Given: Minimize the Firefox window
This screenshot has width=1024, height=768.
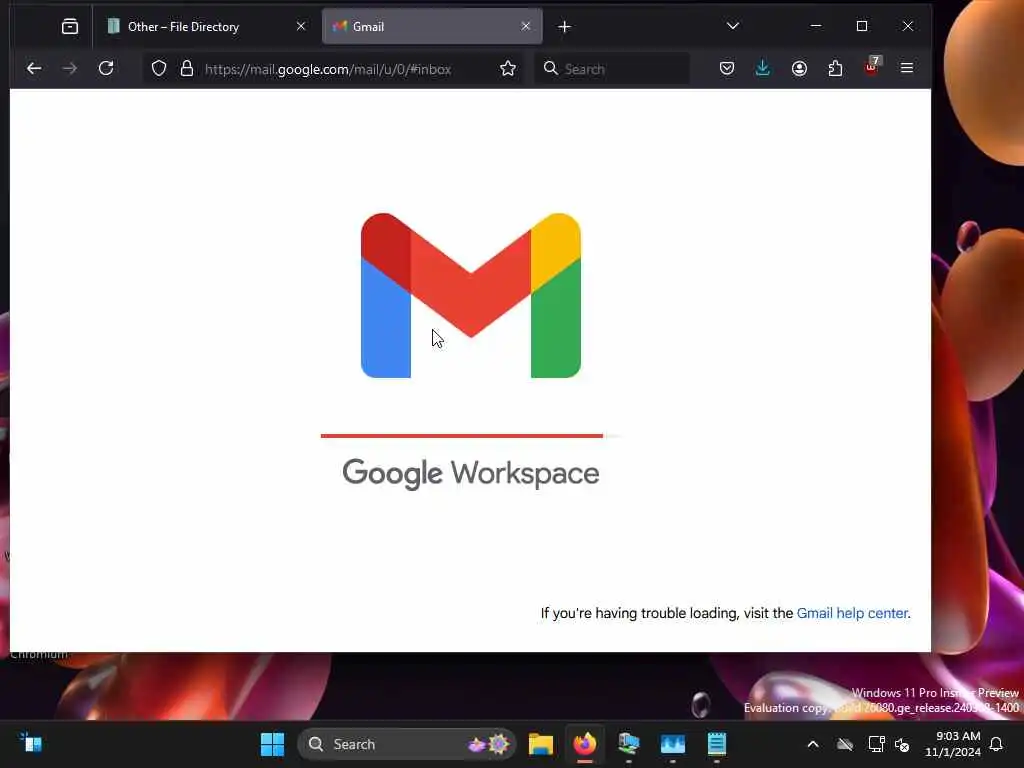Looking at the screenshot, I should click(x=816, y=26).
